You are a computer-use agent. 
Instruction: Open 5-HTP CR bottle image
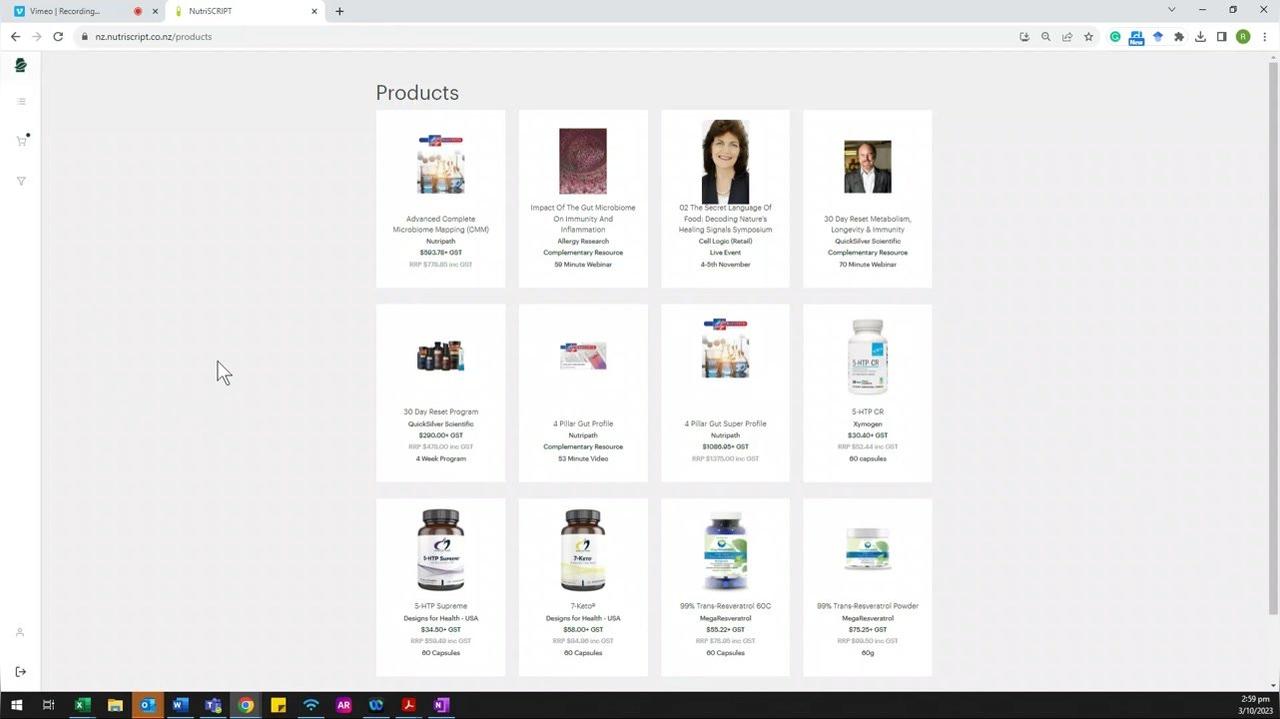(867, 357)
